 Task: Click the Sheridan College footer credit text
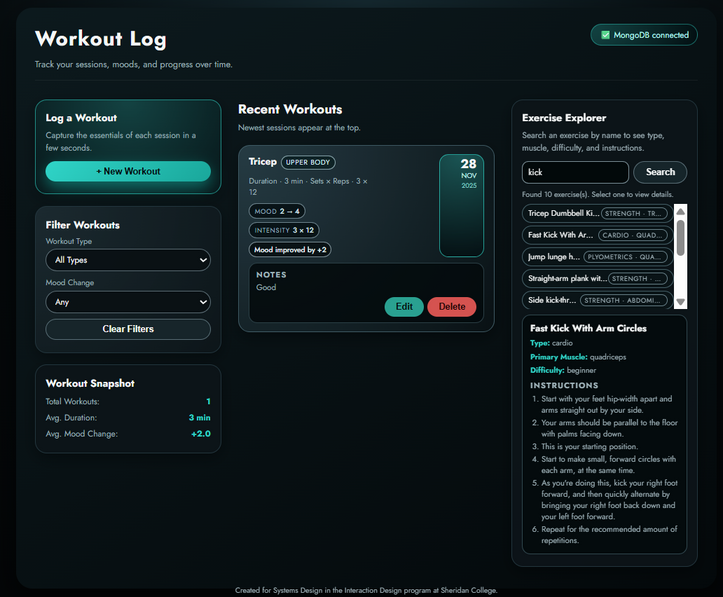(x=366, y=590)
